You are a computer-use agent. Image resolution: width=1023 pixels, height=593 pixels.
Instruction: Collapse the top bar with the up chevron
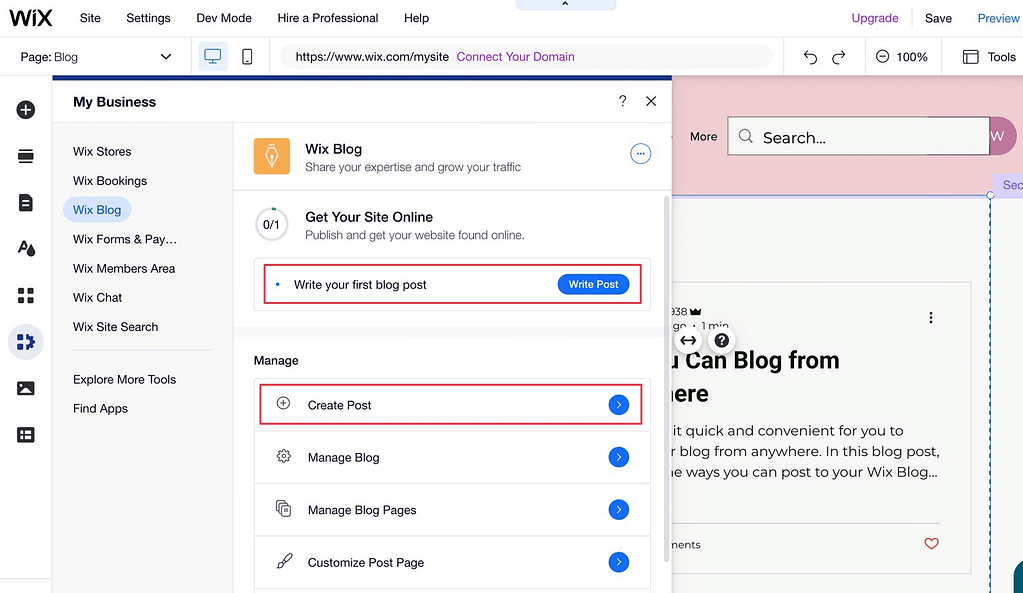click(565, 4)
